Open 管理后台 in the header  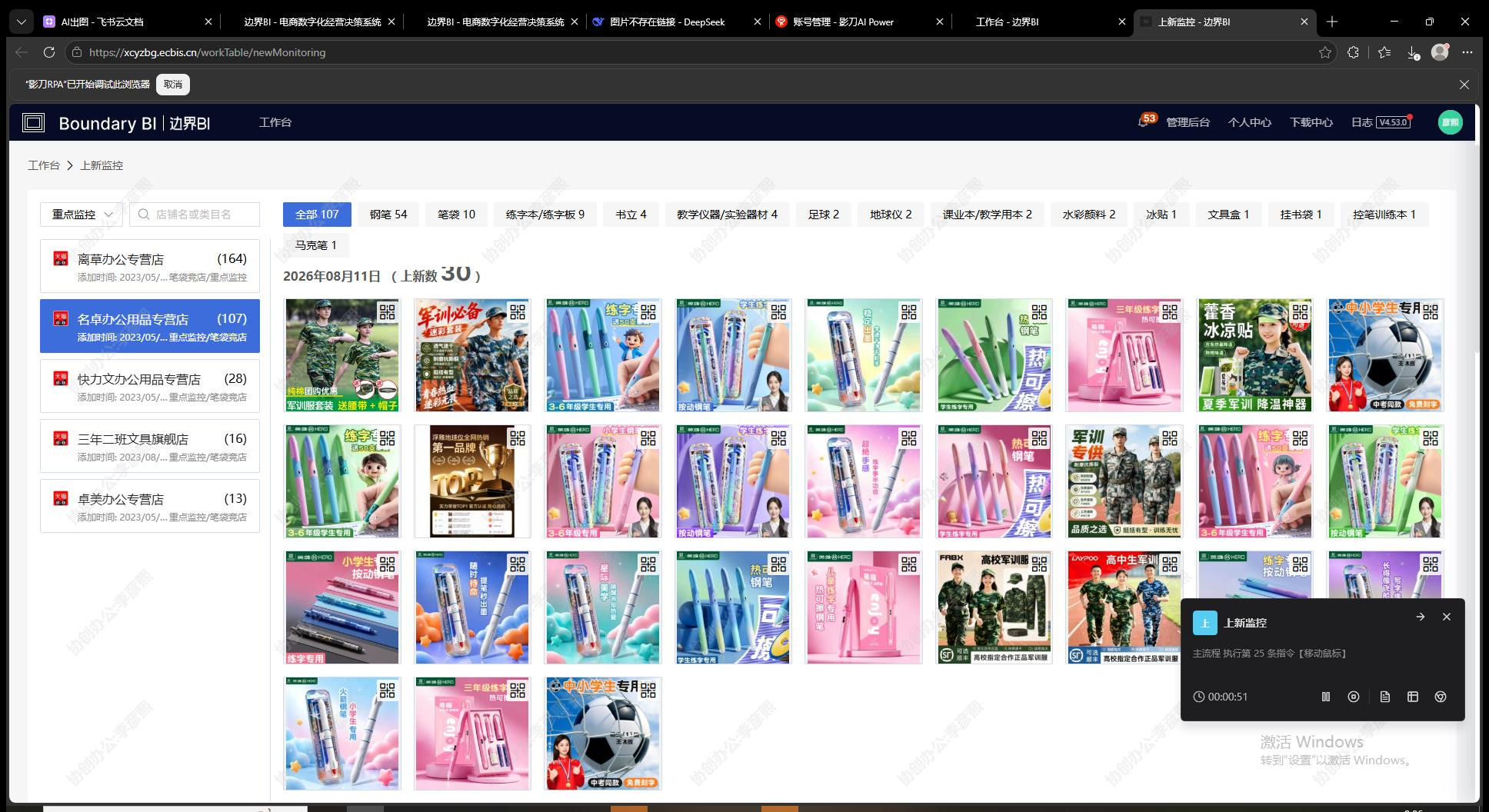pyautogui.click(x=1188, y=122)
